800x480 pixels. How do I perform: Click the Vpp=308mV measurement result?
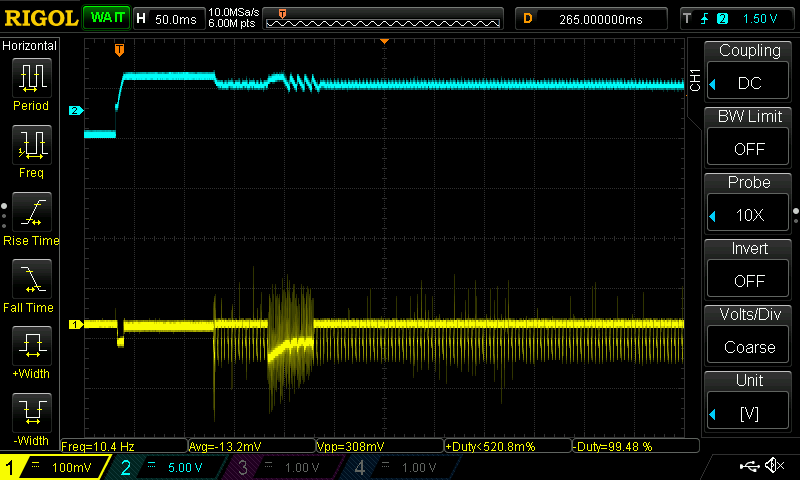(x=380, y=446)
